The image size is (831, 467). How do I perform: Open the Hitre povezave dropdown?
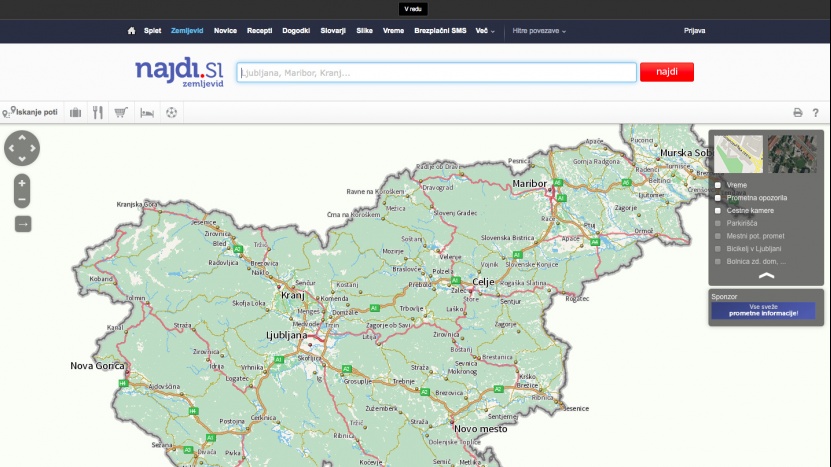tap(539, 31)
